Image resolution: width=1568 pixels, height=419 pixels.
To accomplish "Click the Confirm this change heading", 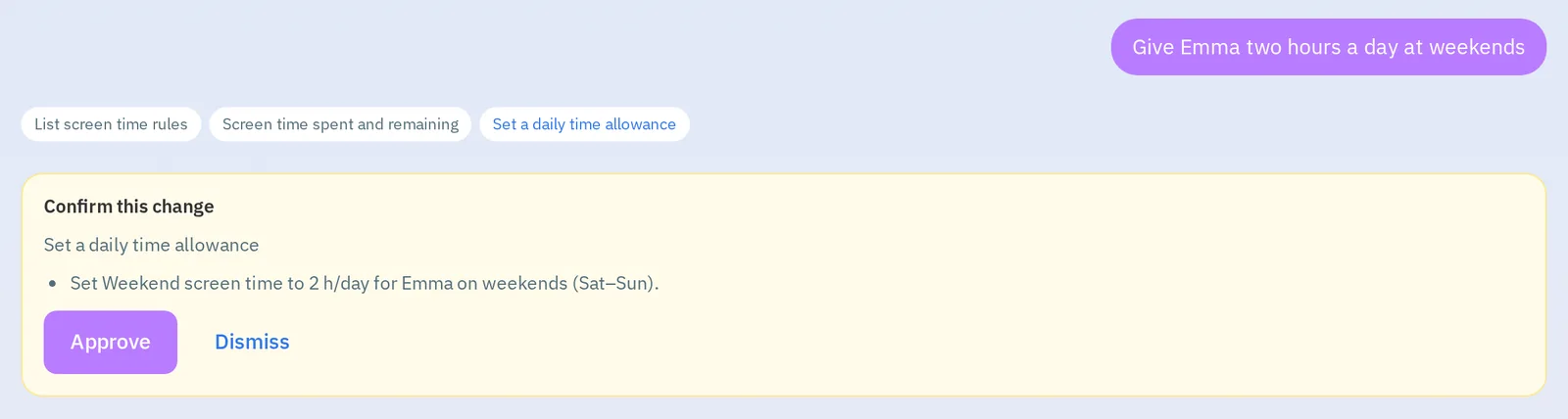I will (x=128, y=207).
